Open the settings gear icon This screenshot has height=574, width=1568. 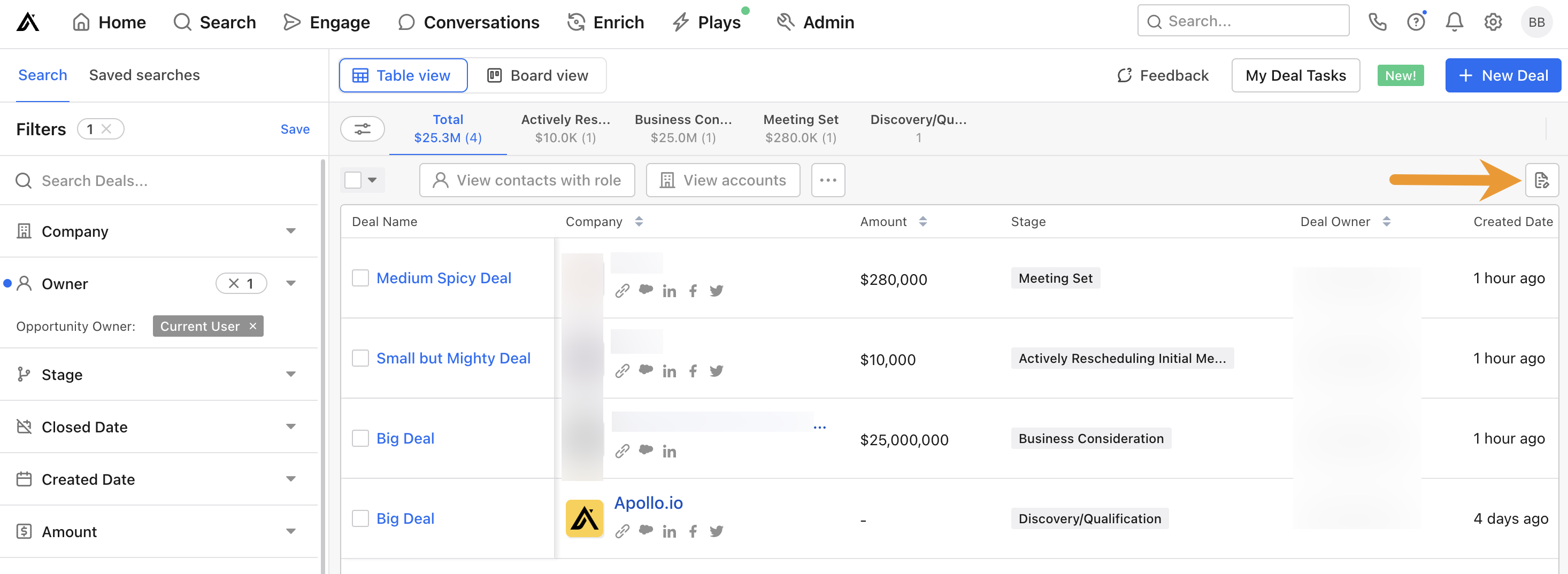click(1493, 22)
